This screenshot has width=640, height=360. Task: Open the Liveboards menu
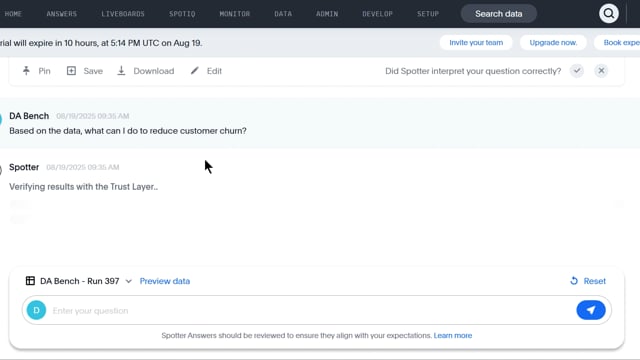[123, 14]
